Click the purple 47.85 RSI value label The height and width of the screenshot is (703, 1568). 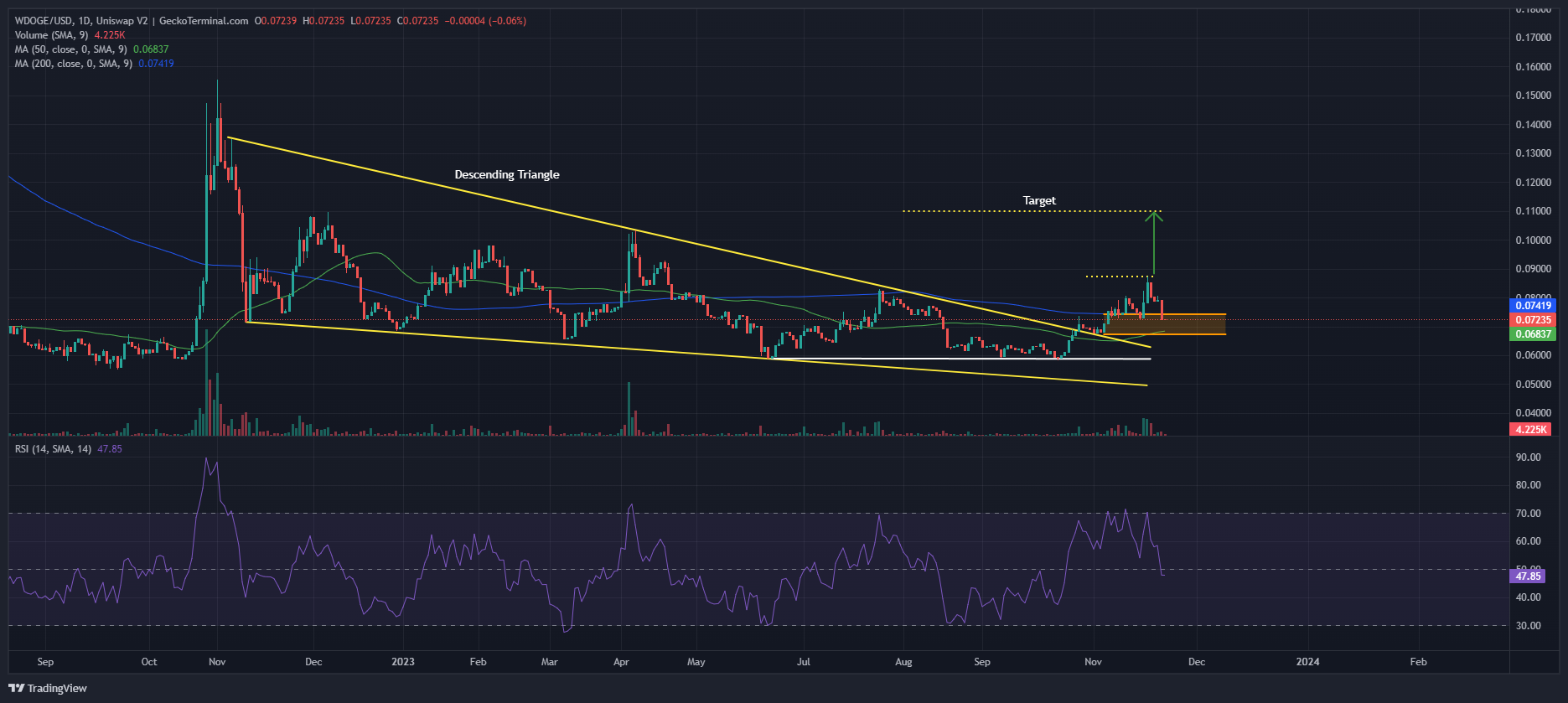pyautogui.click(x=1528, y=576)
